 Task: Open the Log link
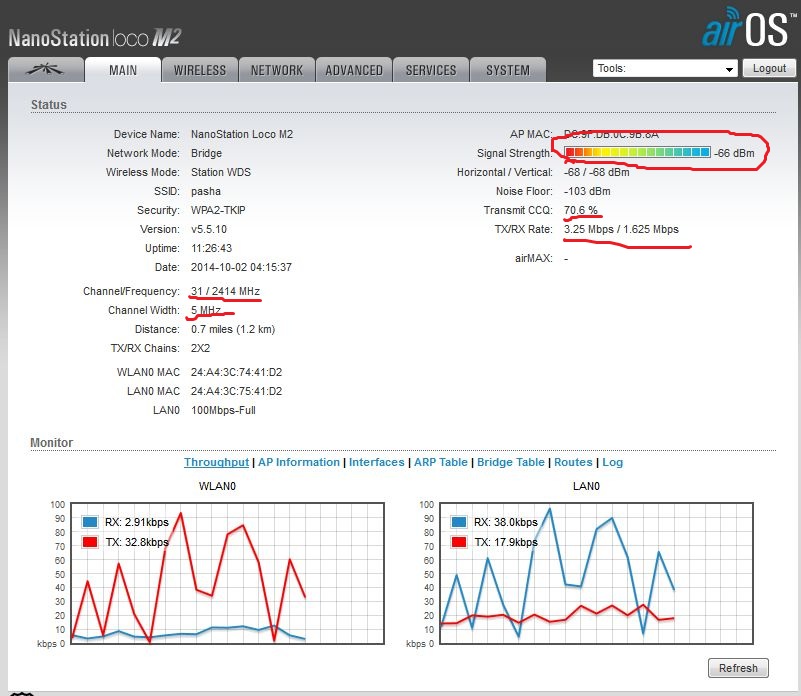(x=612, y=462)
